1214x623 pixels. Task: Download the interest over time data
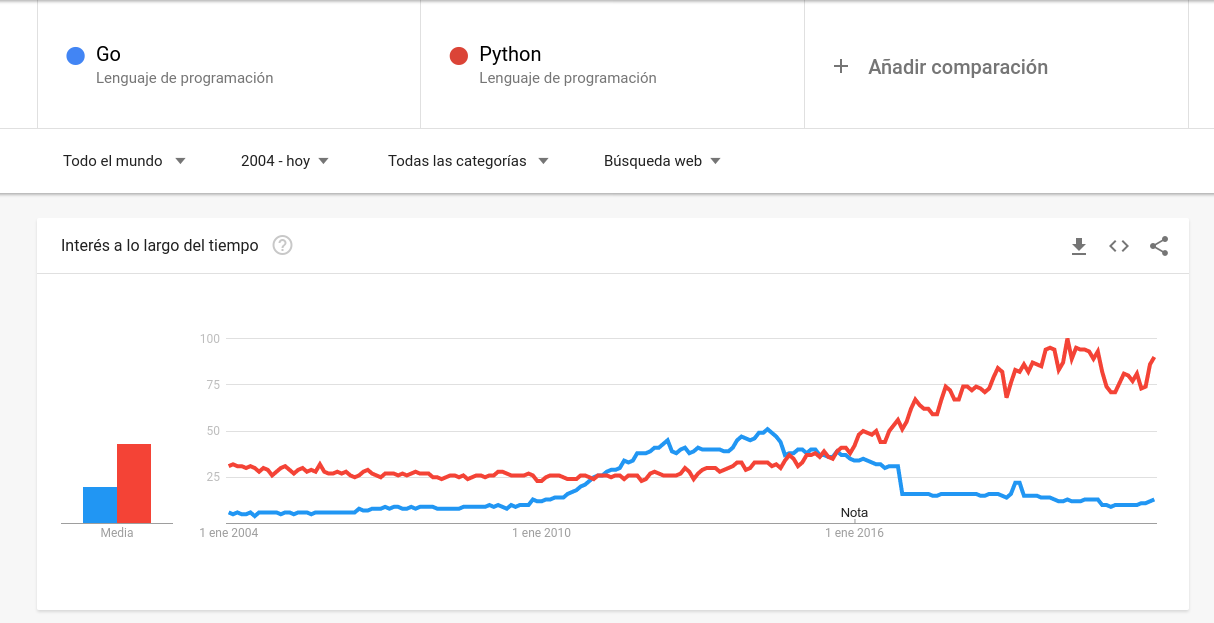1079,246
